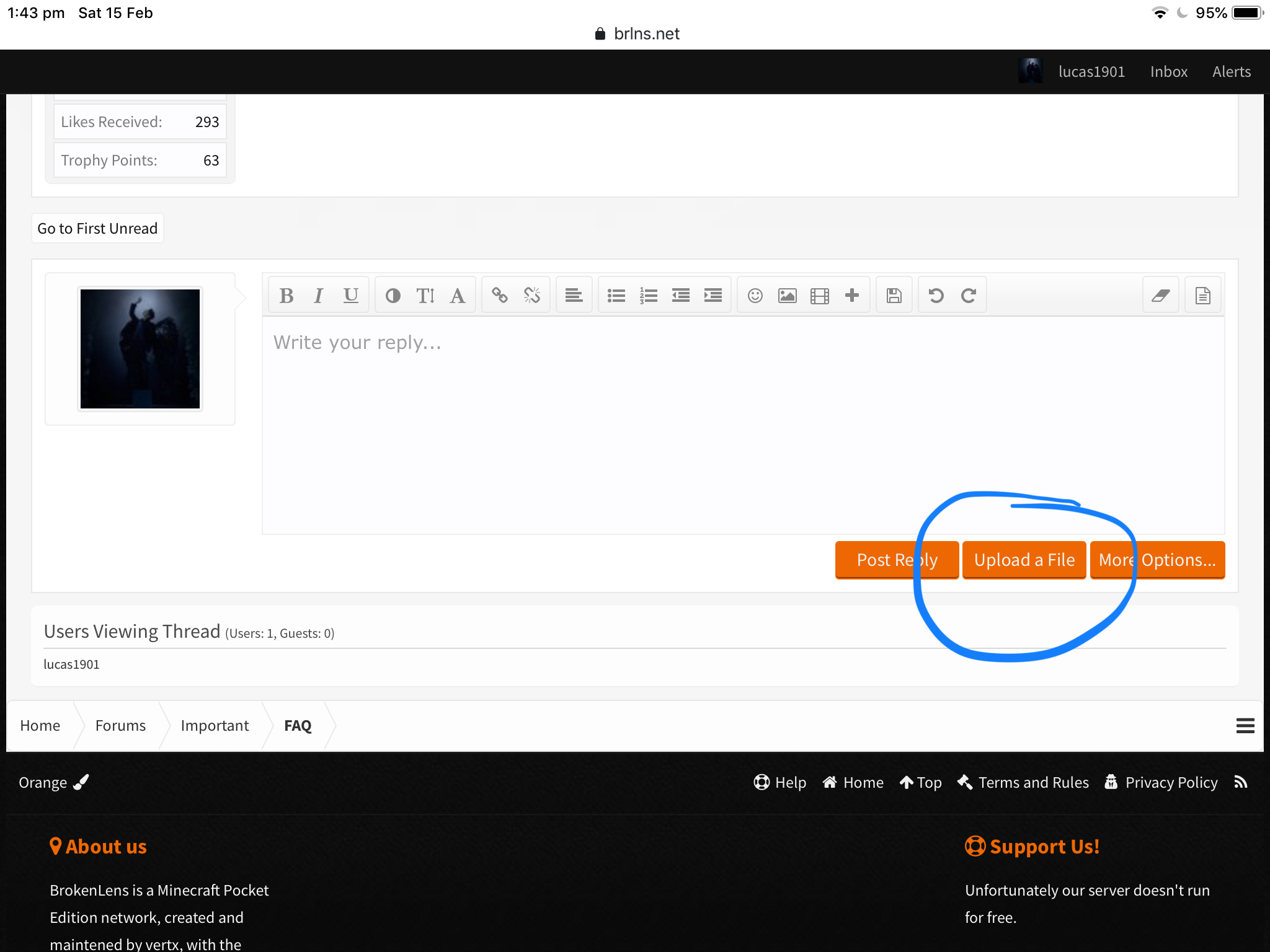Open the font size dropdown
This screenshot has width=1270, height=952.
(425, 296)
